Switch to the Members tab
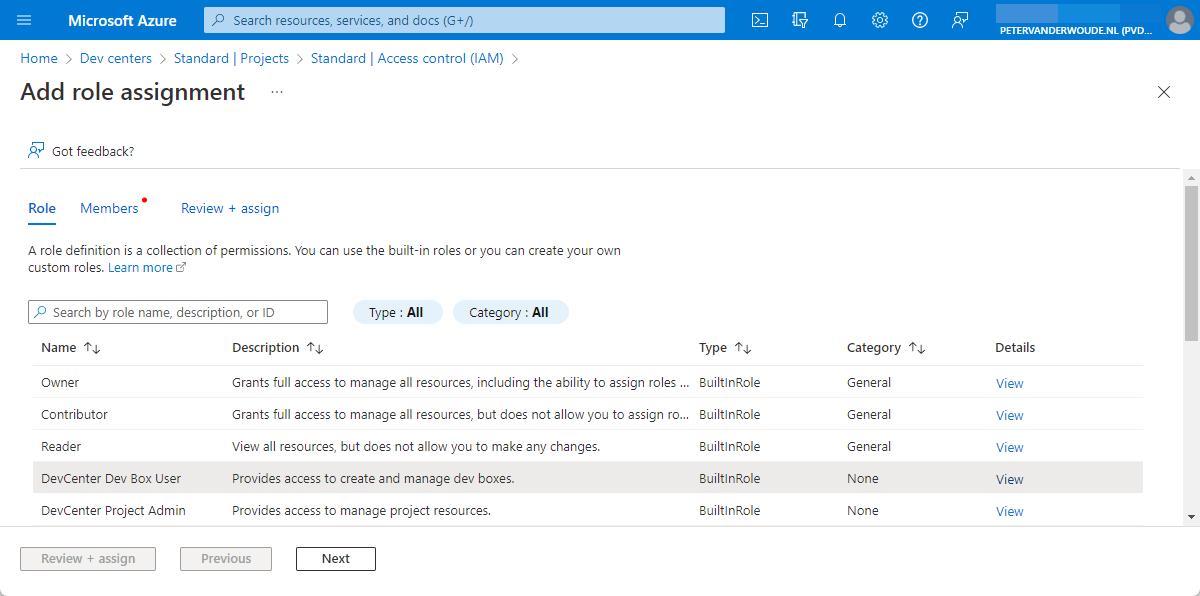The height and width of the screenshot is (596, 1200). [x=109, y=208]
